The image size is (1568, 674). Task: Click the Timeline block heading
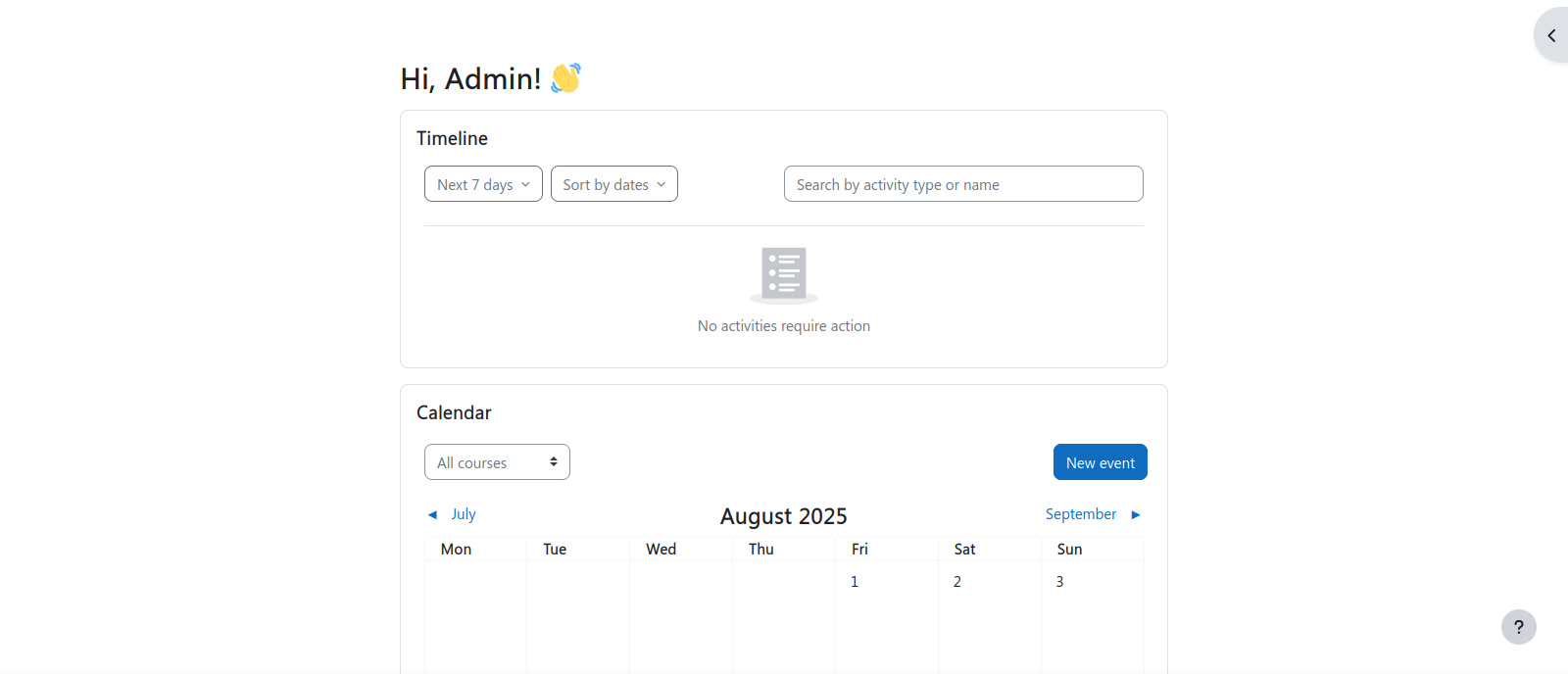[452, 138]
